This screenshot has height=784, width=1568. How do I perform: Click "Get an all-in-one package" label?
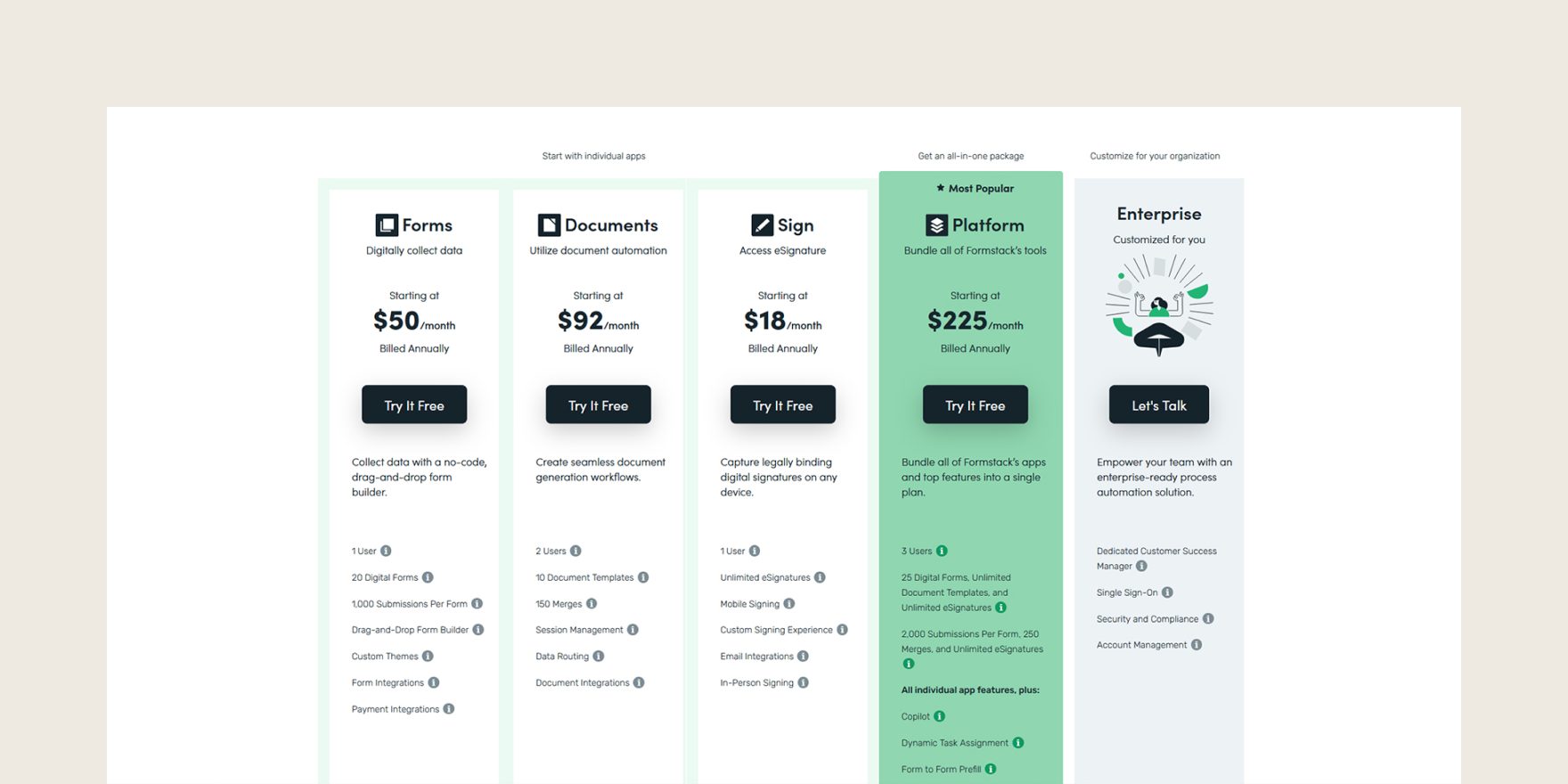pyautogui.click(x=971, y=156)
